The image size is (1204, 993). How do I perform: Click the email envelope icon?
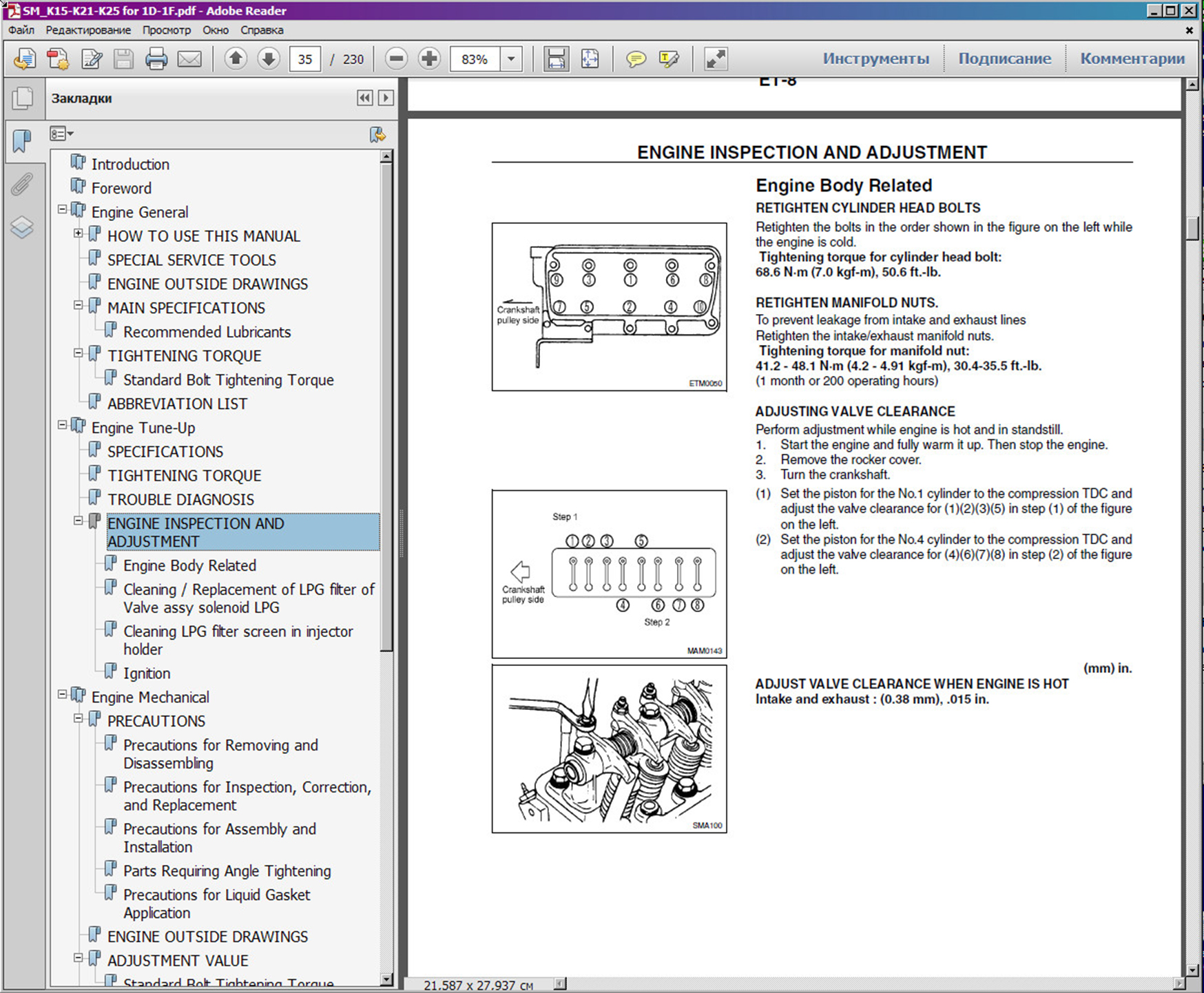pos(189,59)
